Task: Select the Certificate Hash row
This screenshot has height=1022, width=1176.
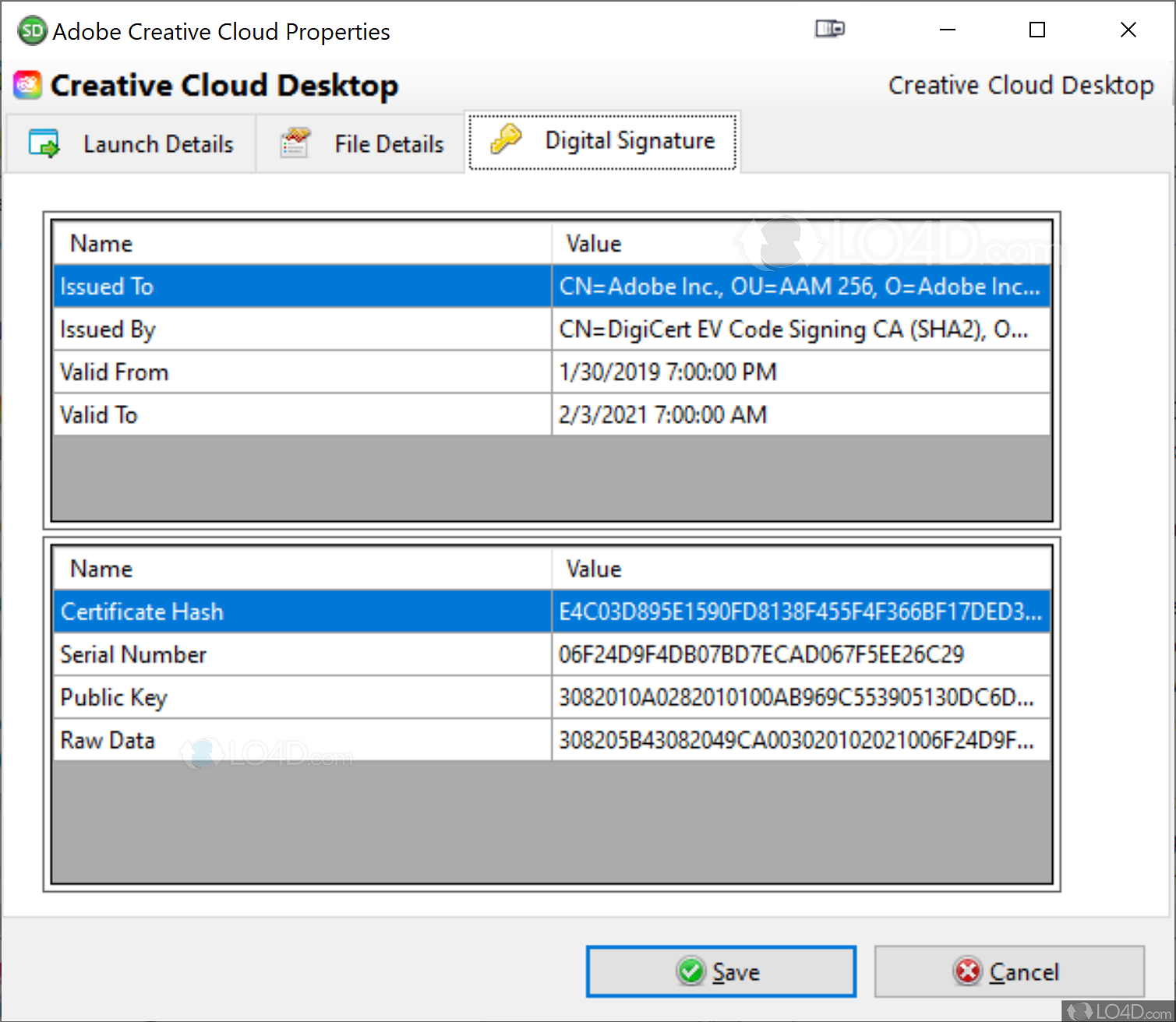Action: point(552,611)
